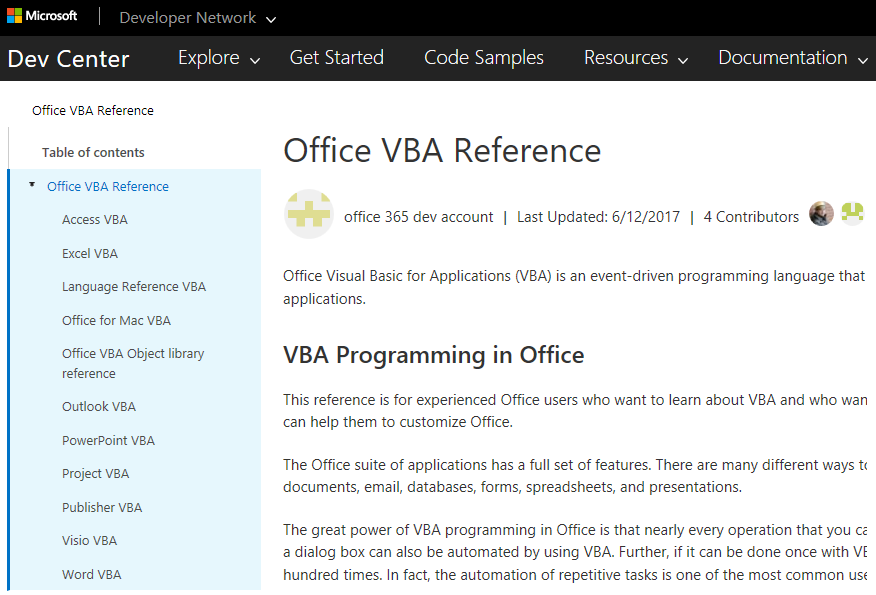Go to Outlook VBA

tap(99, 407)
